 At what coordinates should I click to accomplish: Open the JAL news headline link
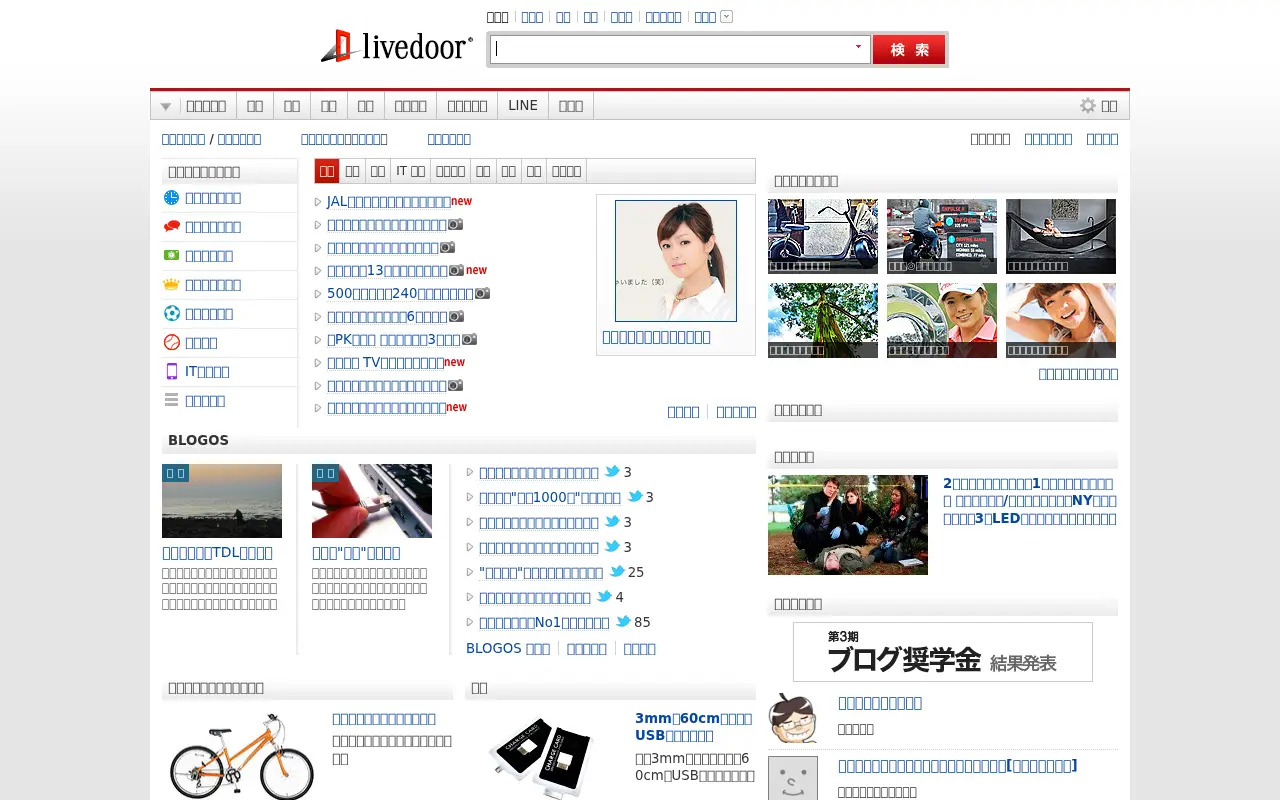(389, 201)
